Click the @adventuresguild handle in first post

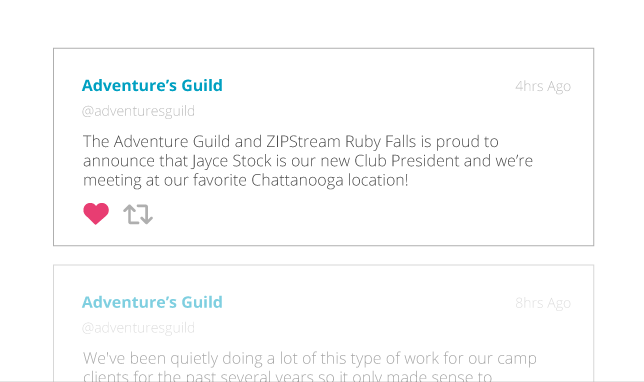pyautogui.click(x=138, y=111)
